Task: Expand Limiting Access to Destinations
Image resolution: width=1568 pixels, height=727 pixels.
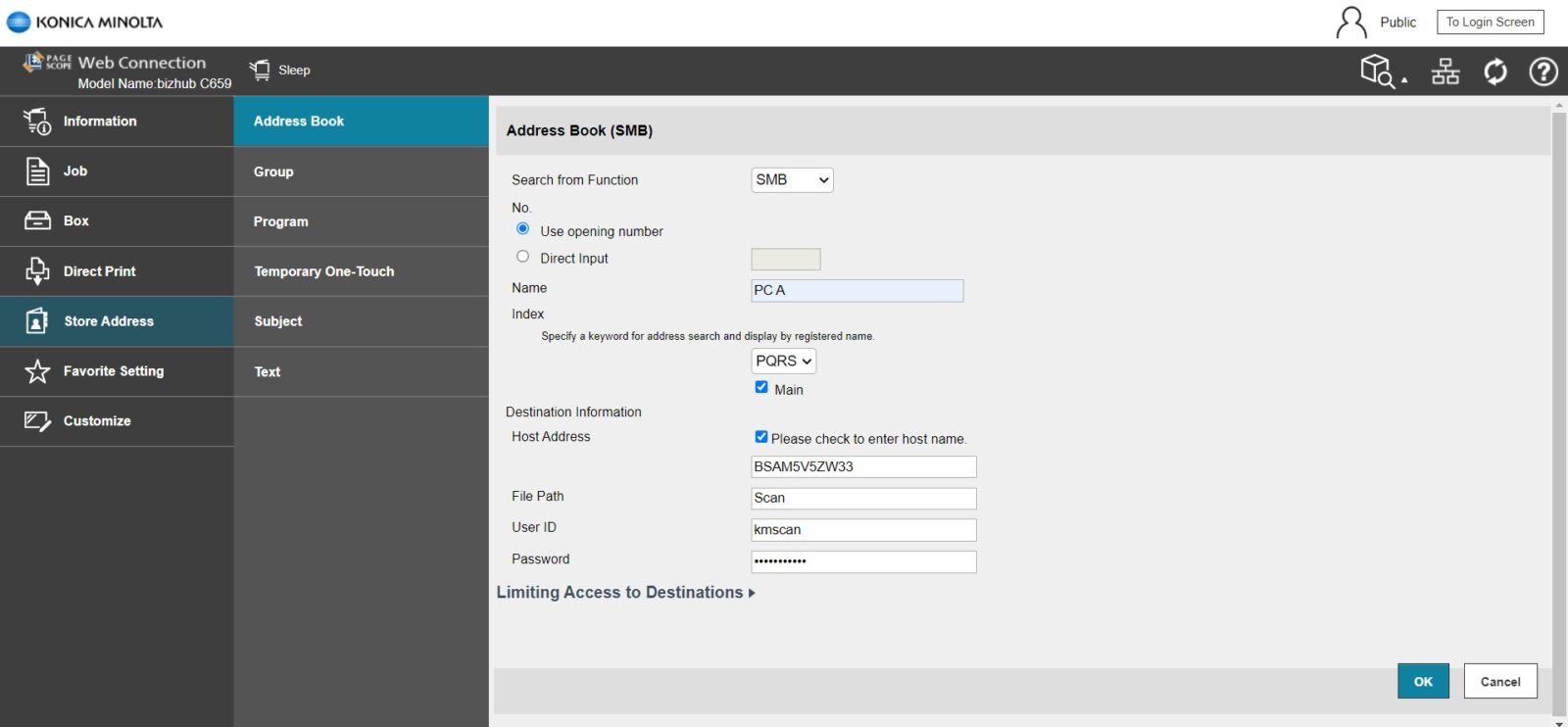Action: pos(625,593)
